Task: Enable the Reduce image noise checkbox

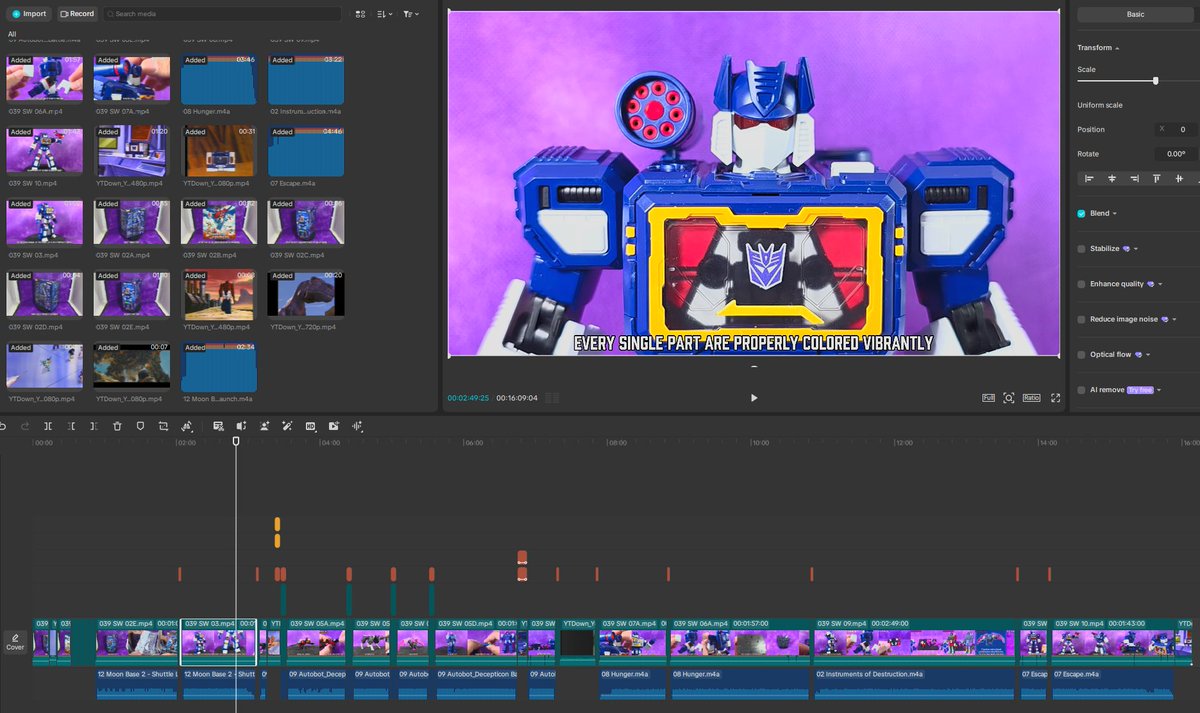Action: tap(1081, 319)
